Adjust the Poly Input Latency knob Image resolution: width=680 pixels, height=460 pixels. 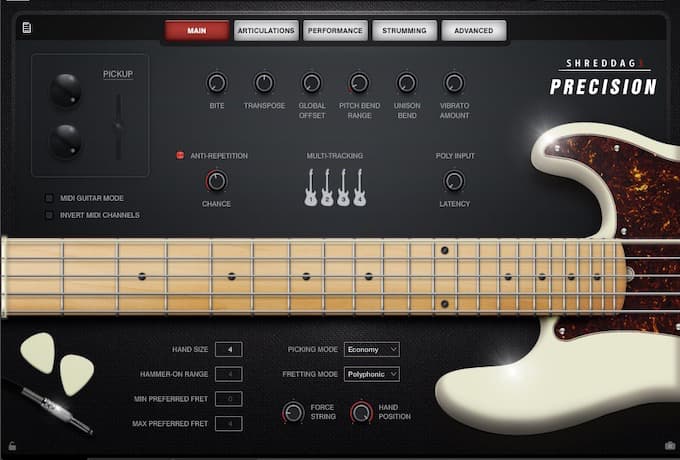click(454, 181)
